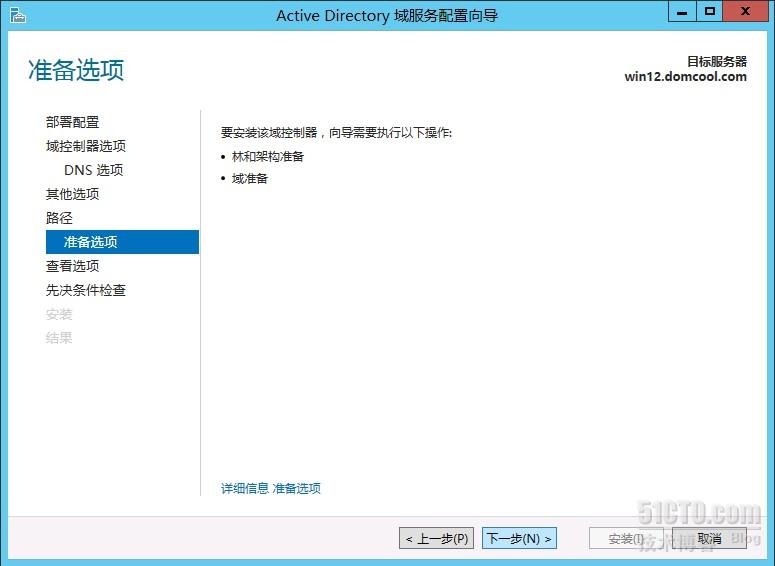Close the configuration wizard window

[746, 12]
